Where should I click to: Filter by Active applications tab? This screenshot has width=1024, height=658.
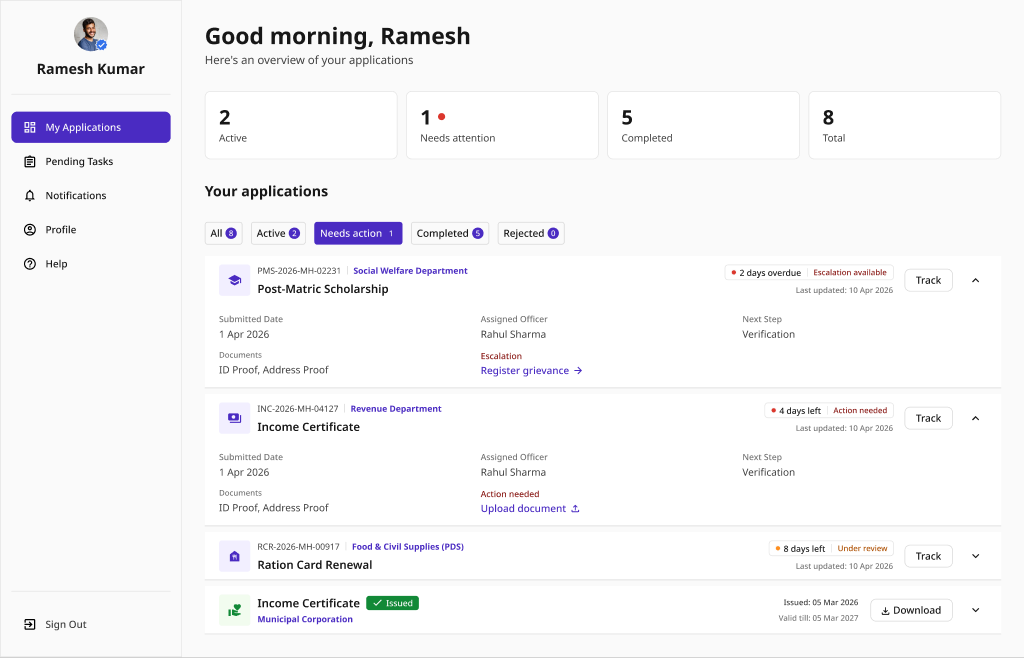coord(278,233)
